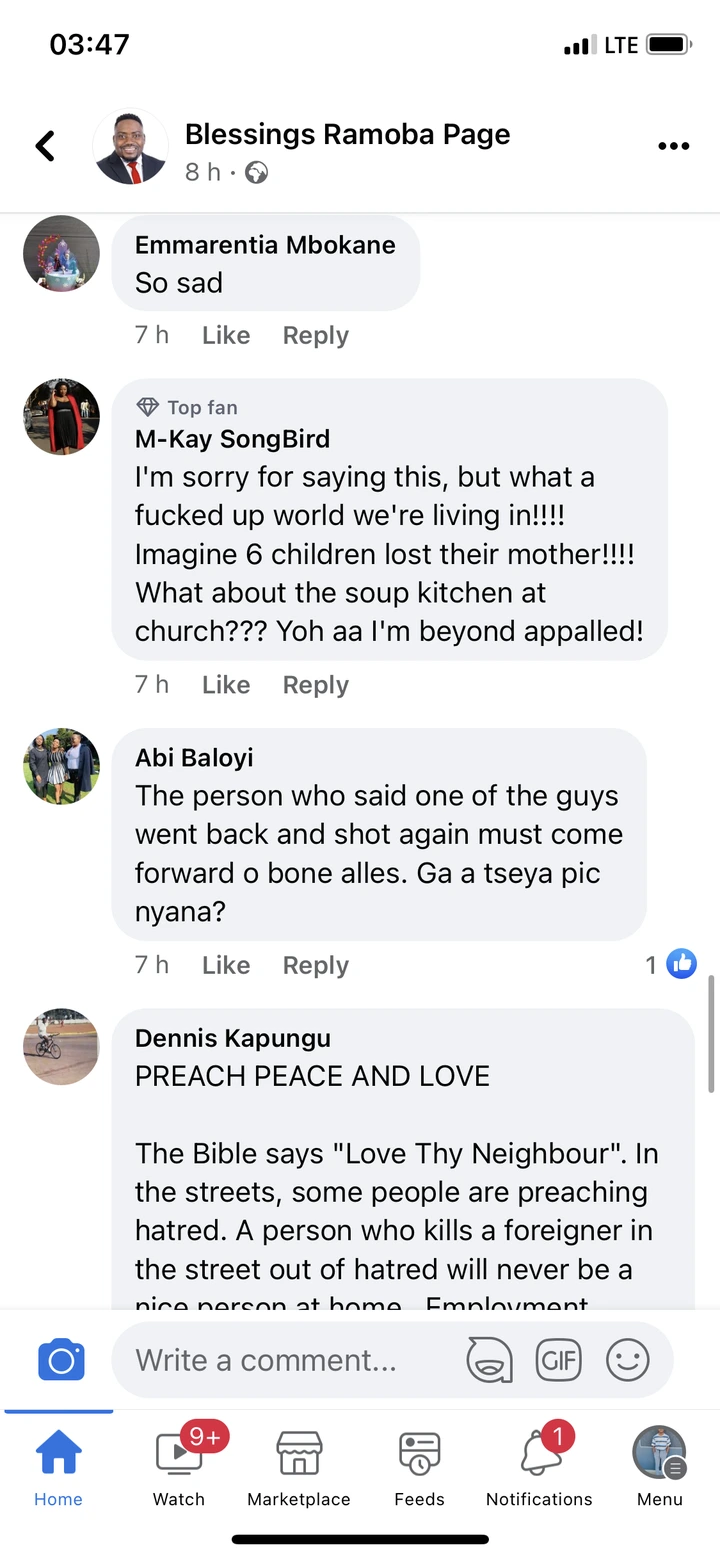Image resolution: width=720 pixels, height=1559 pixels.
Task: Open the Home tab
Action: [x=59, y=1466]
